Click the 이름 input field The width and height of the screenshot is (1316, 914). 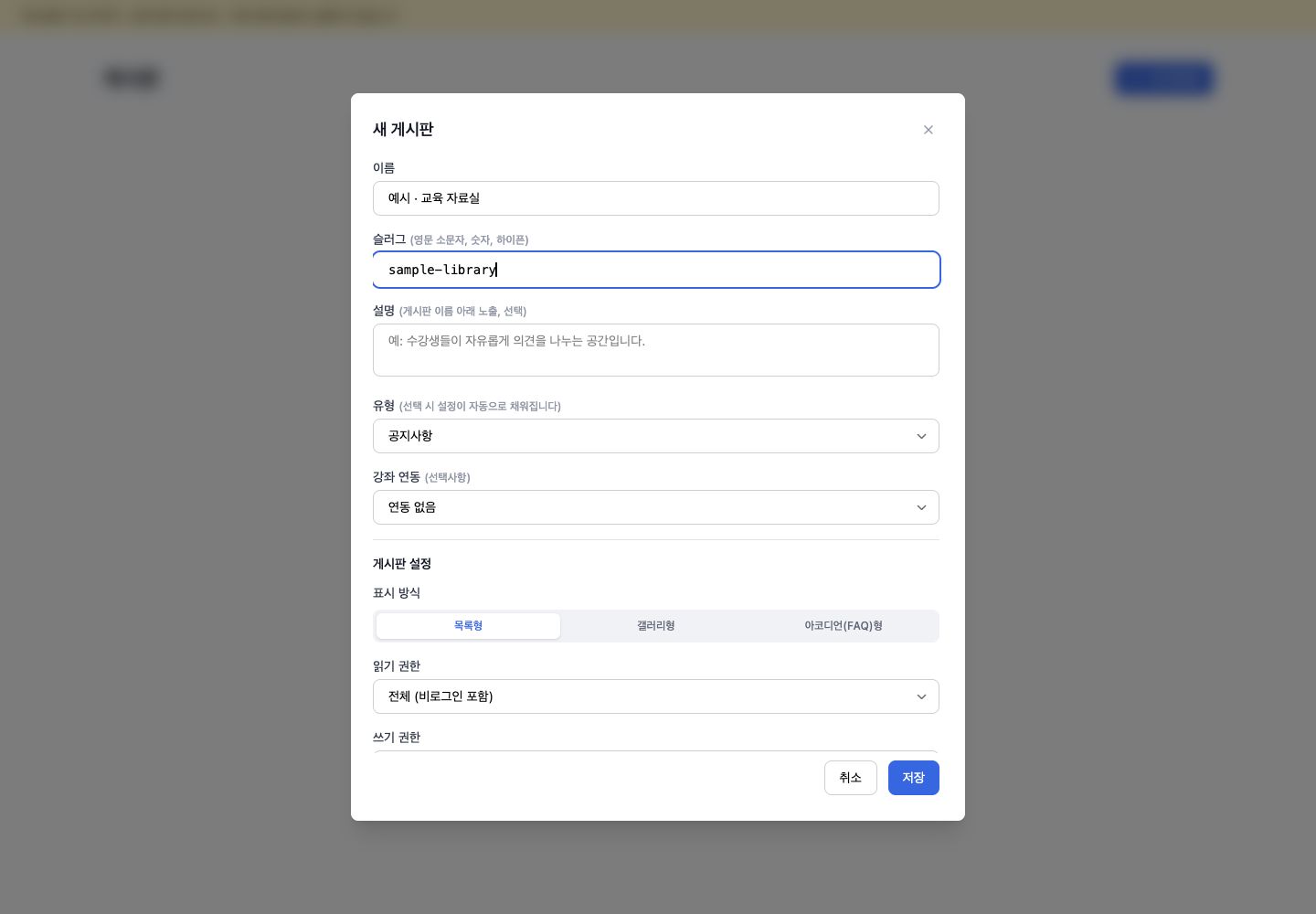[x=656, y=198]
